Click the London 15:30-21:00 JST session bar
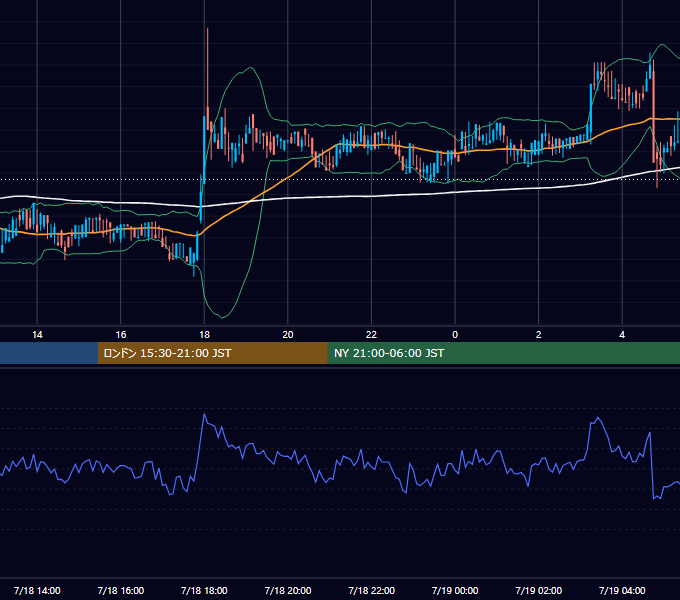The width and height of the screenshot is (680, 600). (212, 353)
